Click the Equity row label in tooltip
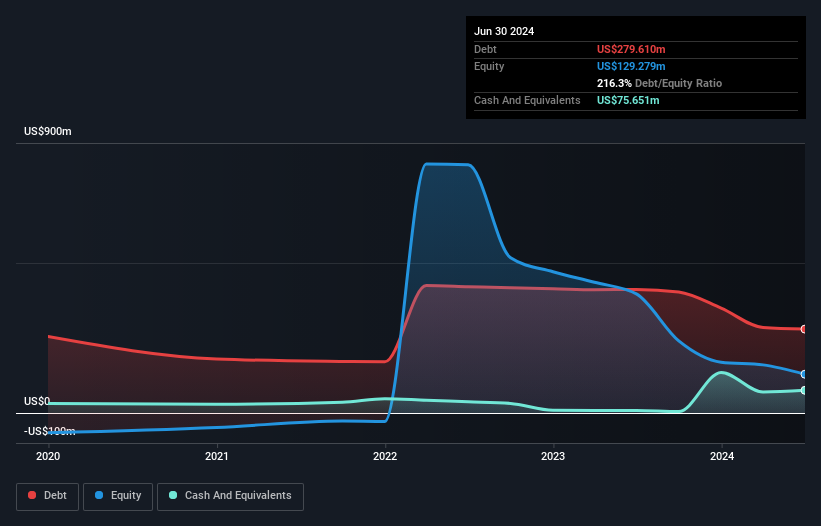Screen dimensions: 821x526 pyautogui.click(x=489, y=66)
